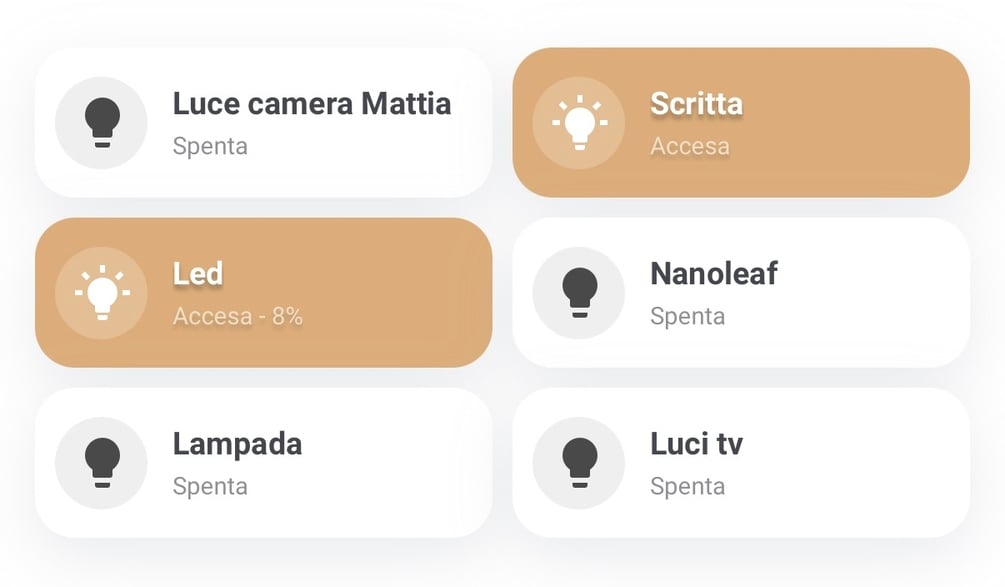Click the "Spenta" status under Luci tv

pyautogui.click(x=687, y=486)
